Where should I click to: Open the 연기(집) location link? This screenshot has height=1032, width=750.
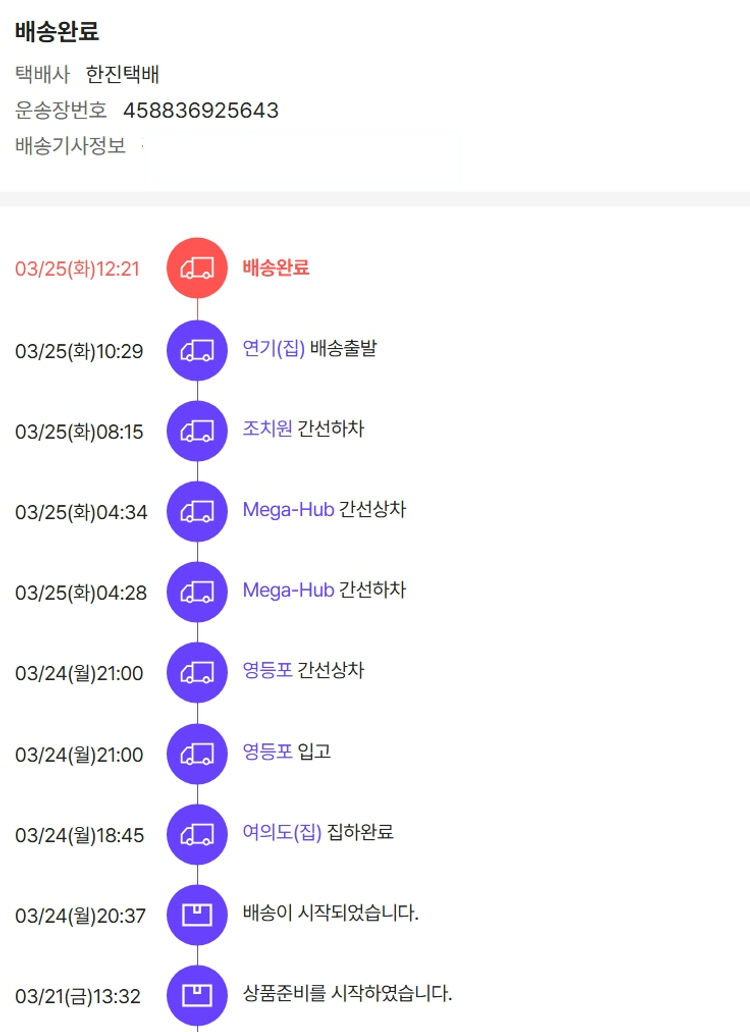point(273,349)
